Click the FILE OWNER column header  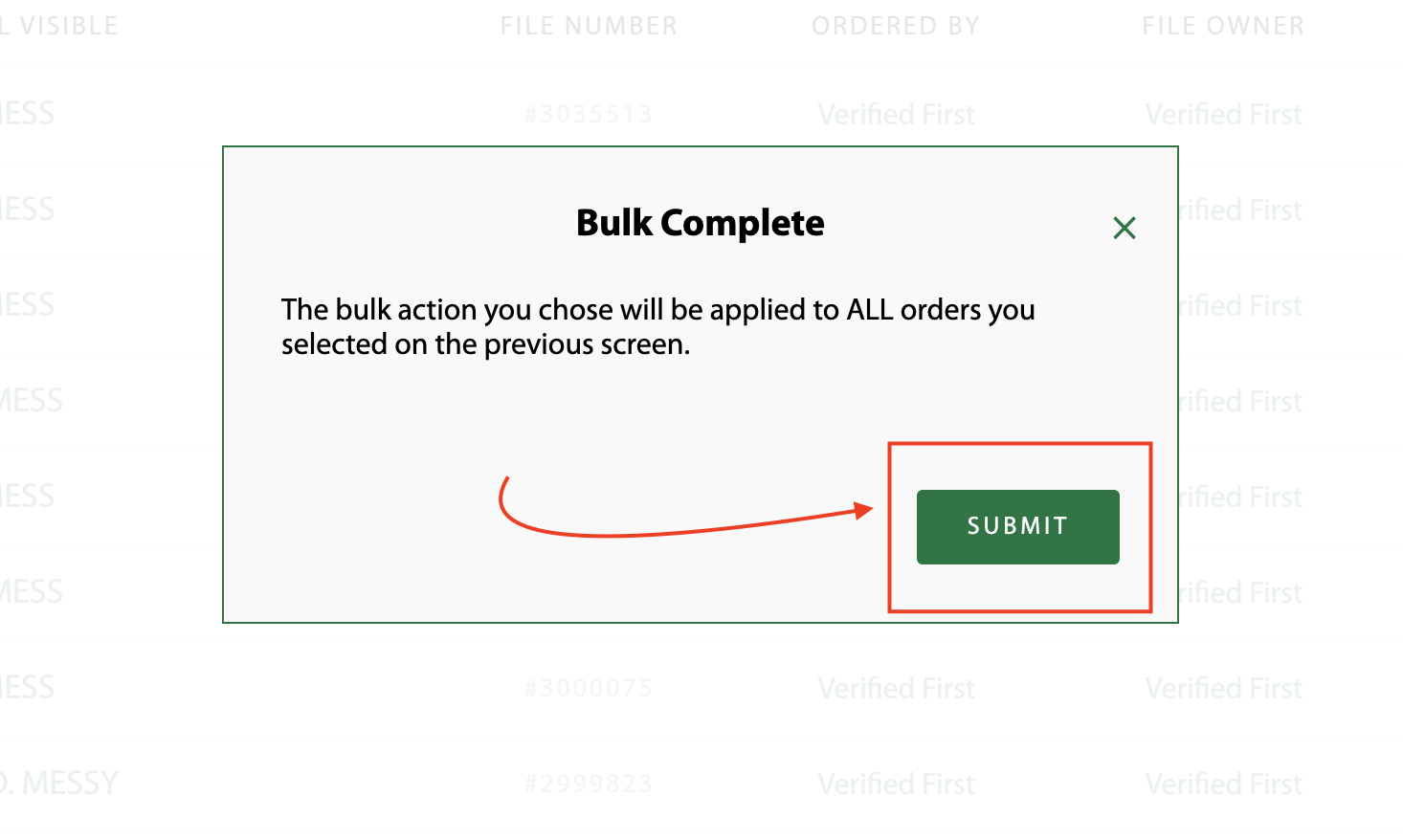click(x=1223, y=26)
